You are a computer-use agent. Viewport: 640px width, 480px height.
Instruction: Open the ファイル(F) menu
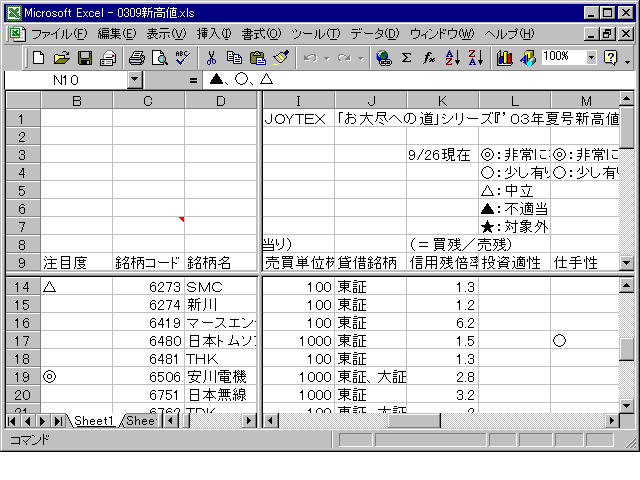(x=59, y=34)
